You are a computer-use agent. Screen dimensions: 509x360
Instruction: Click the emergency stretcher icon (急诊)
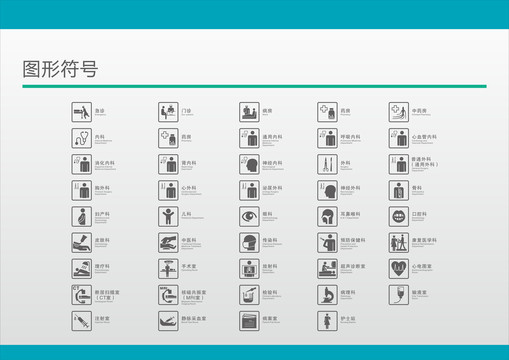(81, 112)
